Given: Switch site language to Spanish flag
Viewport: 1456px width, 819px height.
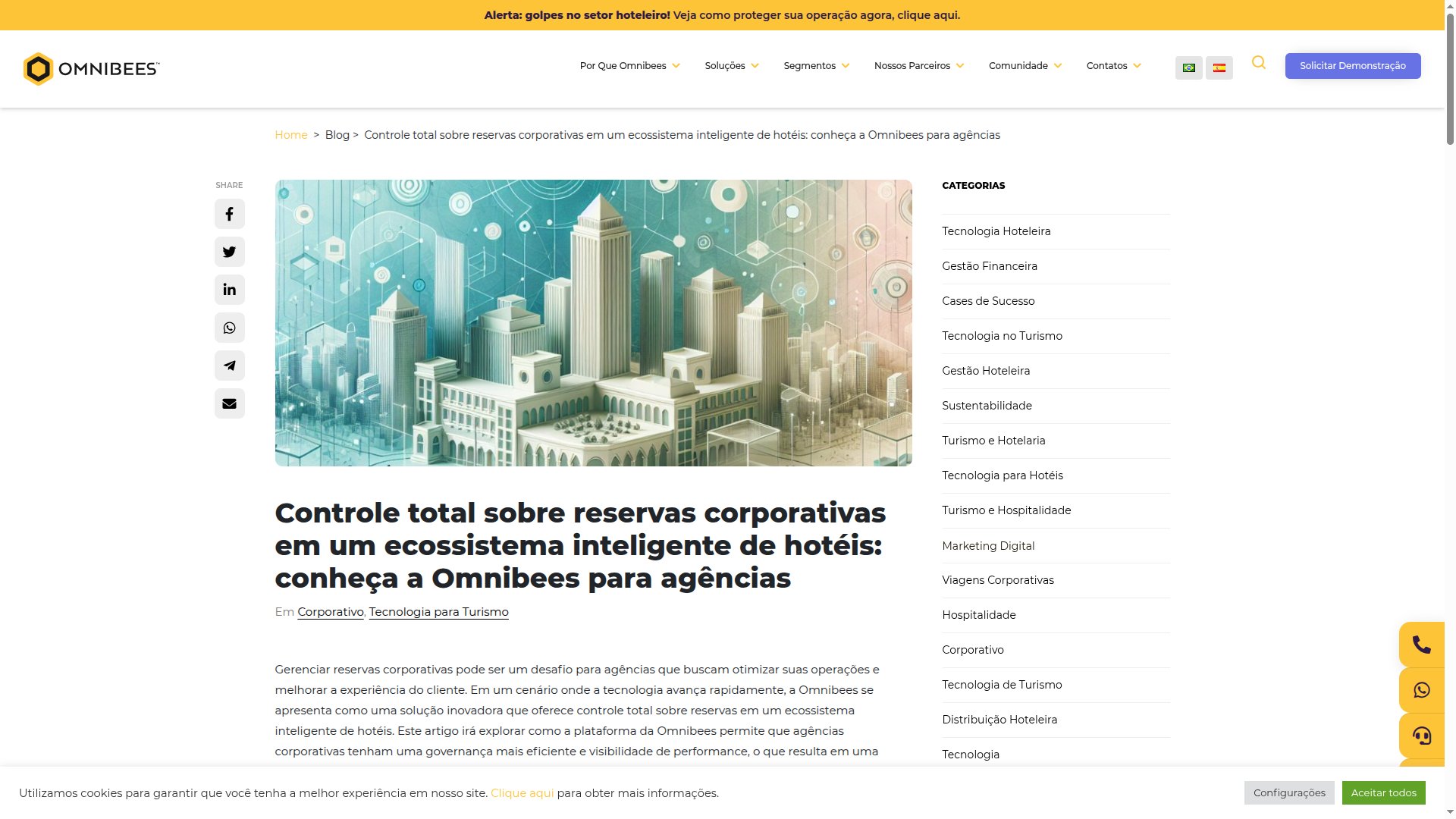Looking at the screenshot, I should [1219, 66].
